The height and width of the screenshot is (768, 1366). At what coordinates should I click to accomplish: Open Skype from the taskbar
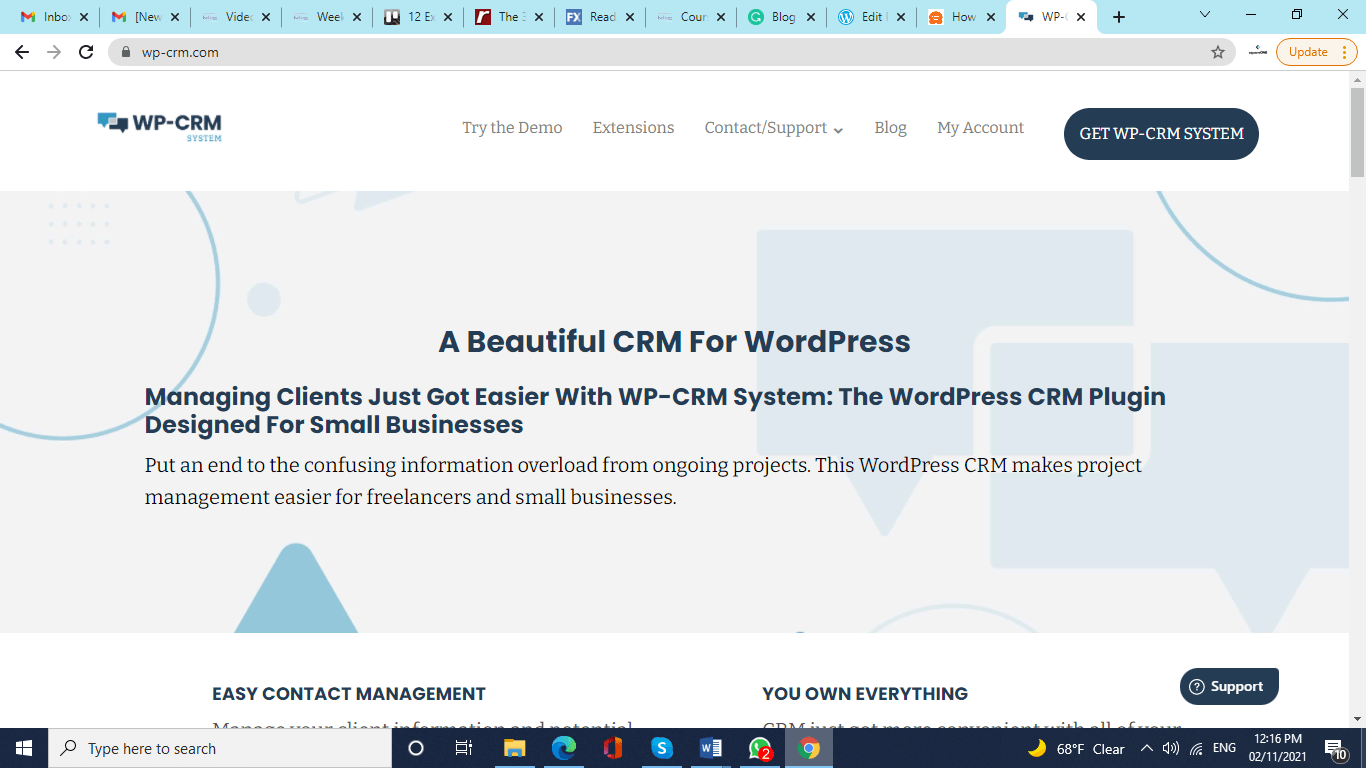(x=662, y=748)
